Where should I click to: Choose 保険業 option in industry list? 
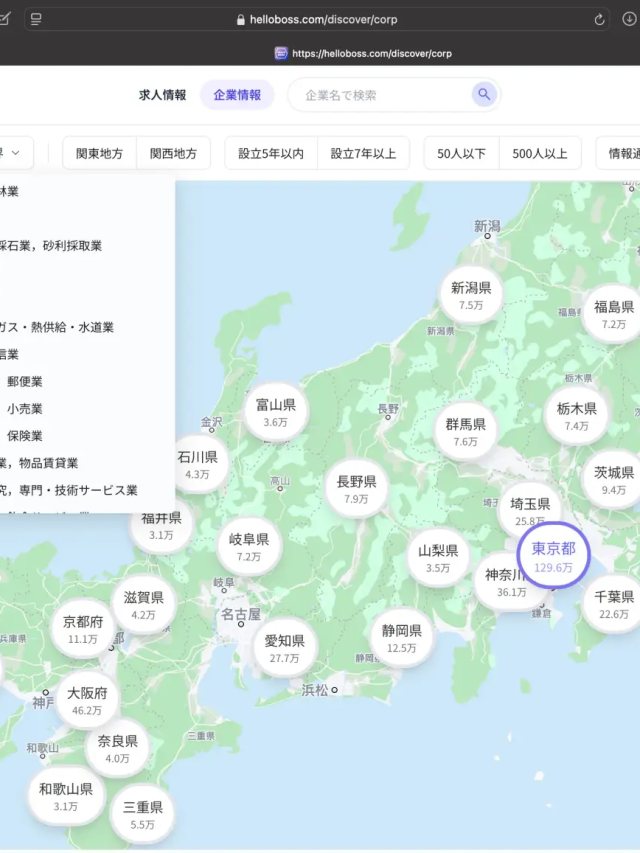pos(25,436)
